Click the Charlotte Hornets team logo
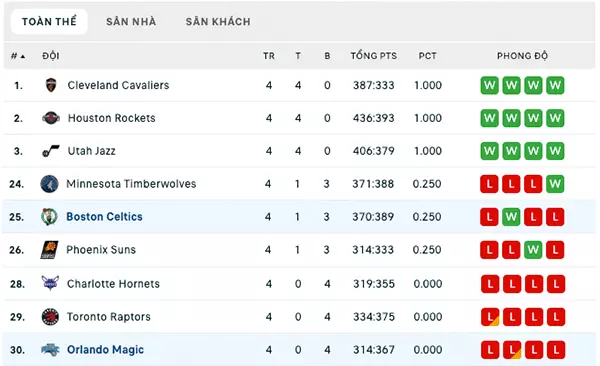The width and height of the screenshot is (600, 366). (x=50, y=283)
